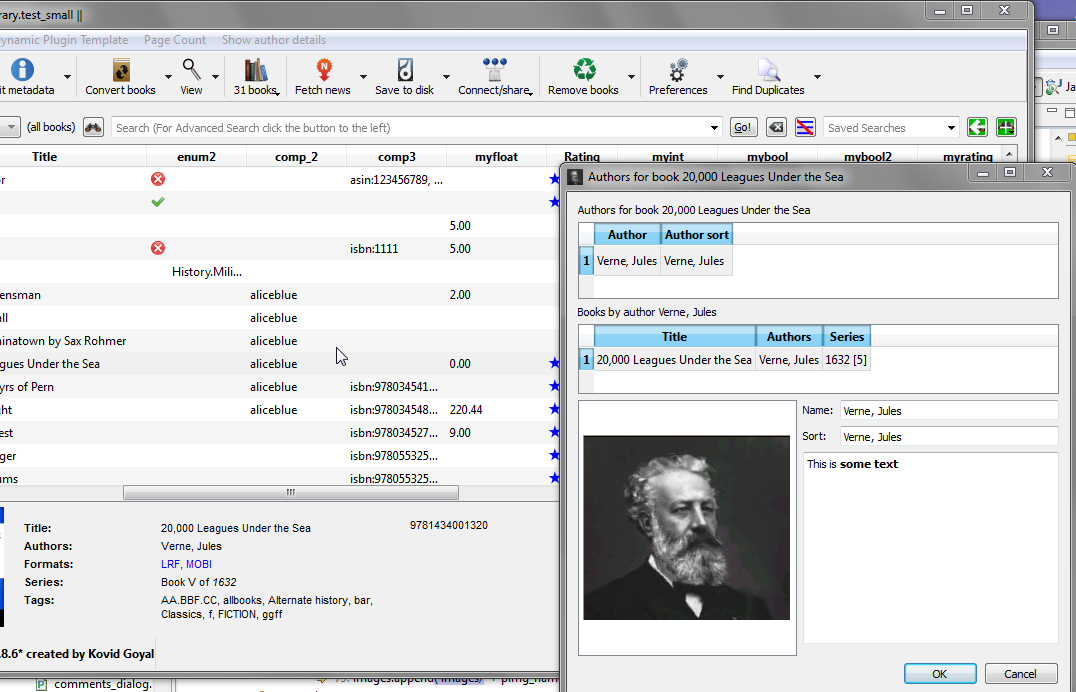1076x692 pixels.
Task: Open the 31 books library icon
Action: [x=255, y=70]
